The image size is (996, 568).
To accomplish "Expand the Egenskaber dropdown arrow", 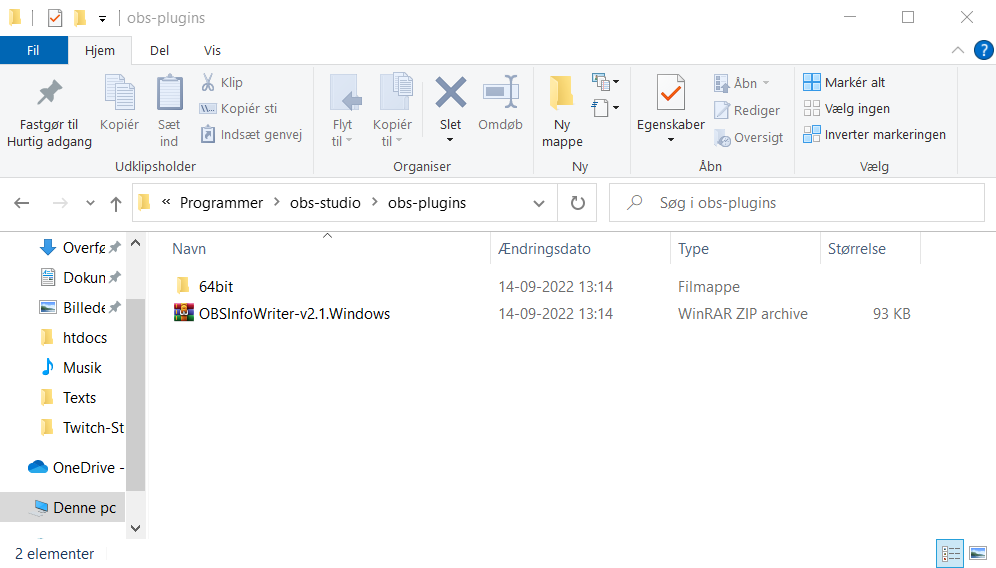I will tap(671, 140).
